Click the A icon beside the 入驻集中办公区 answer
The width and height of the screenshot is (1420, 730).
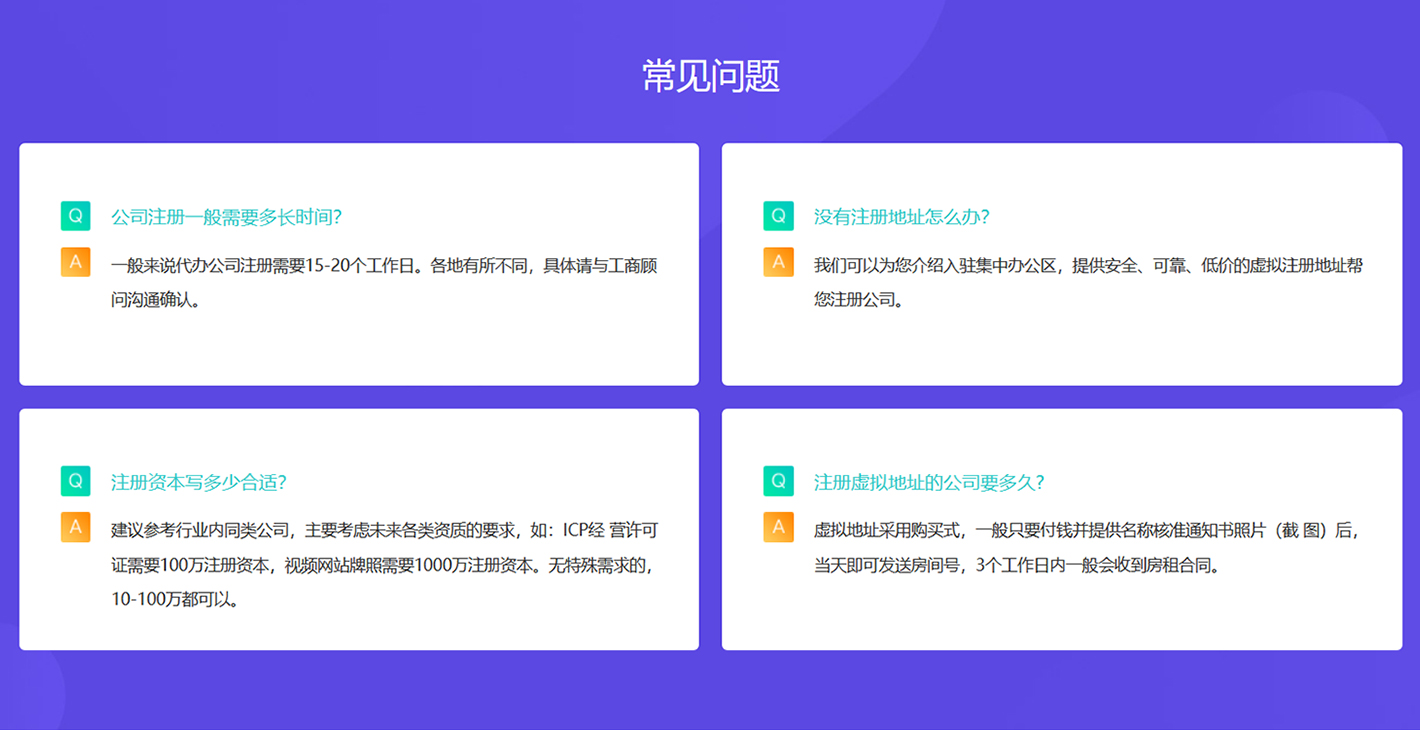point(778,262)
